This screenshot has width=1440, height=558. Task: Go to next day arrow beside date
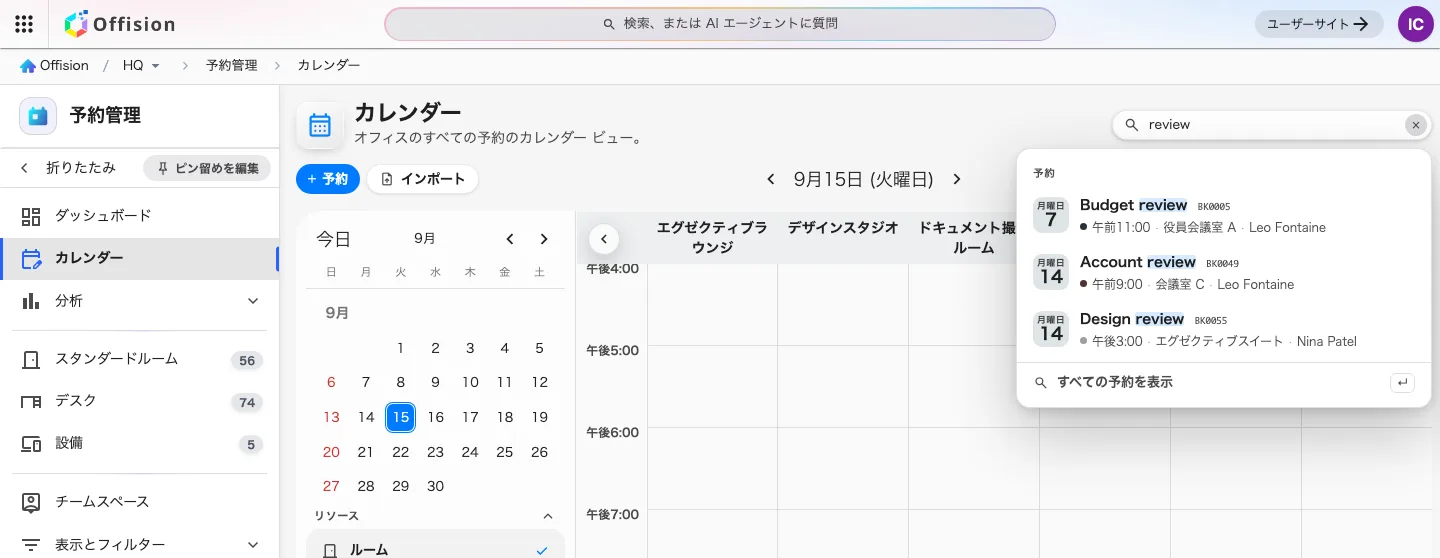click(957, 179)
